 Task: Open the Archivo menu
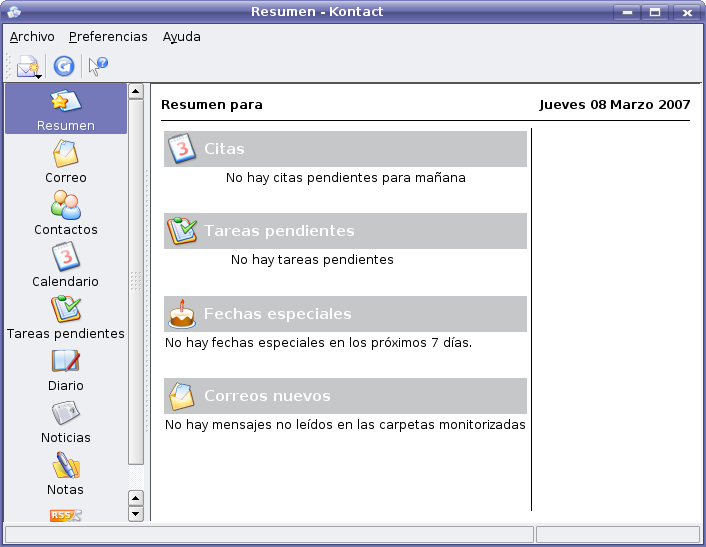[32, 36]
